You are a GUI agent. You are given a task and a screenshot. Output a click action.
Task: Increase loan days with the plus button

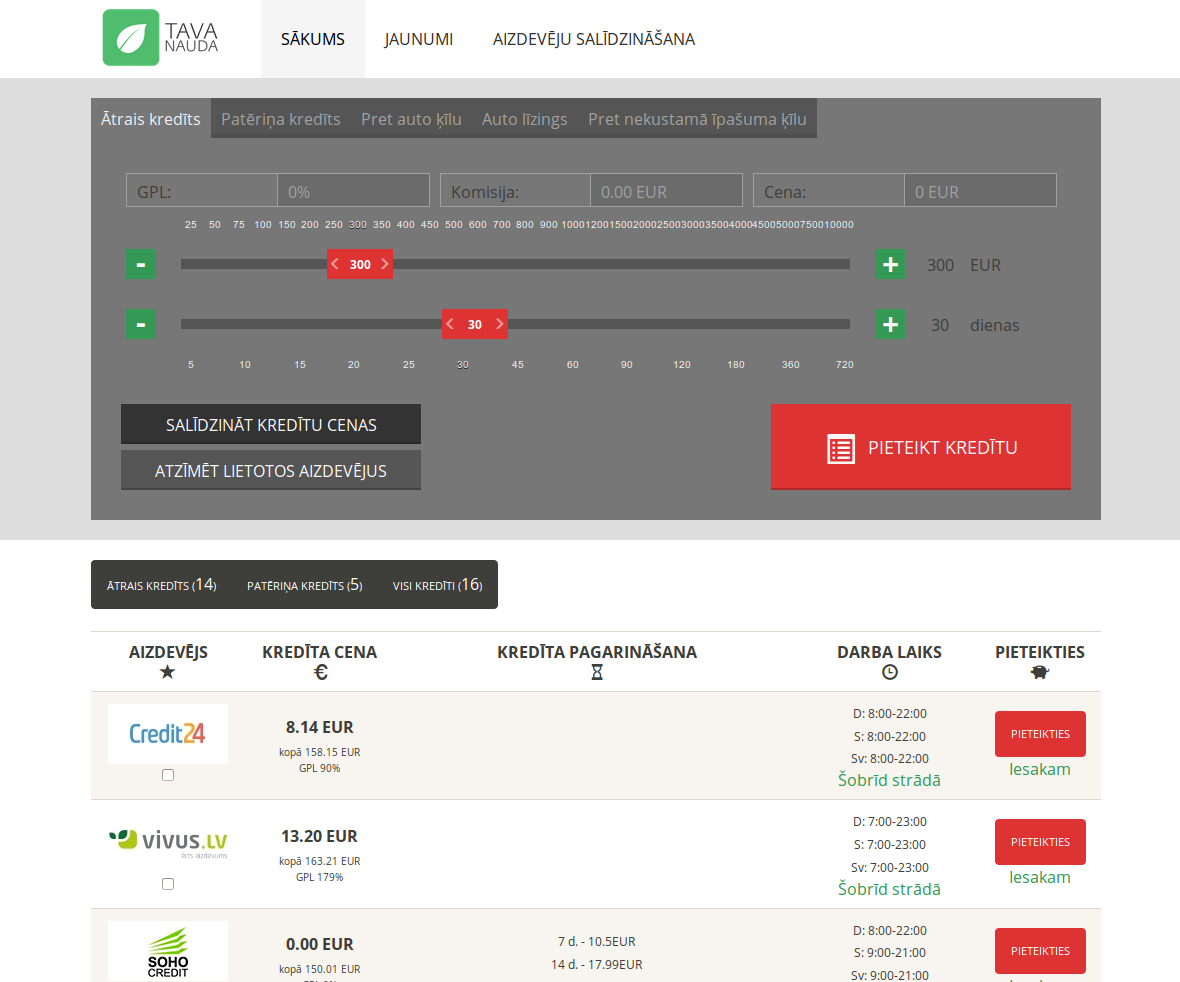tap(890, 324)
